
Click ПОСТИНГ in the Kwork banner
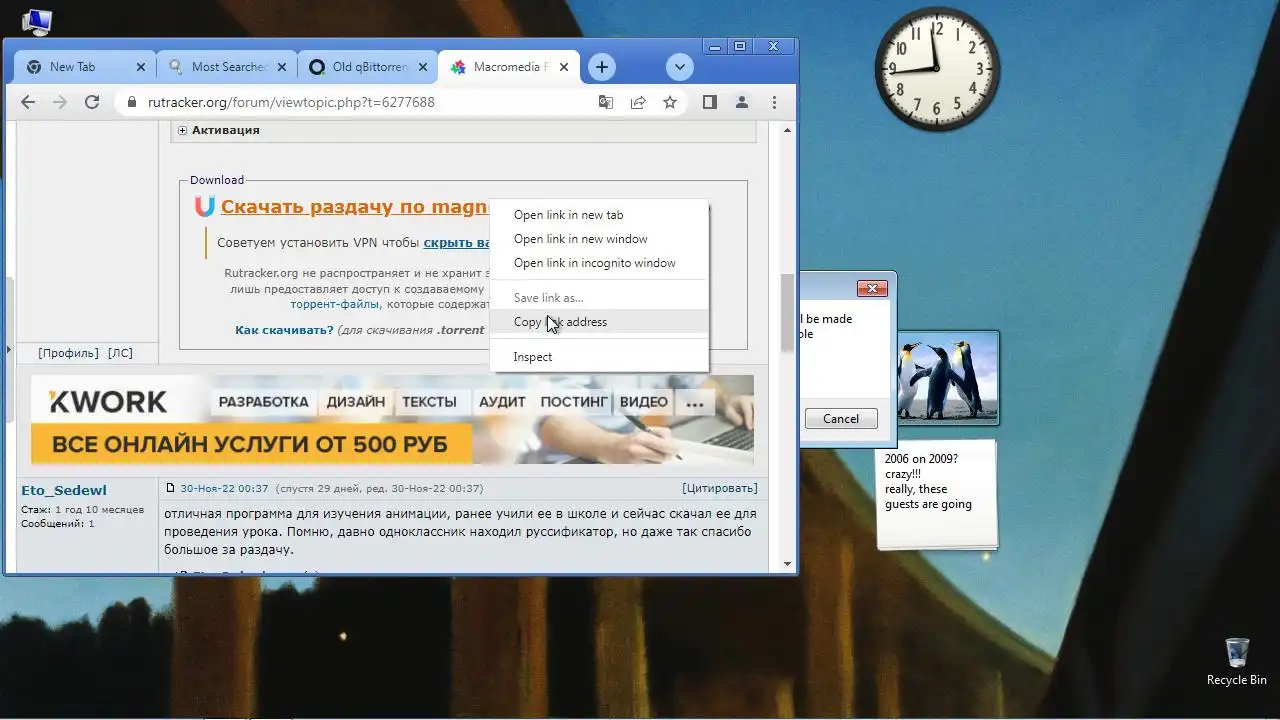click(574, 402)
